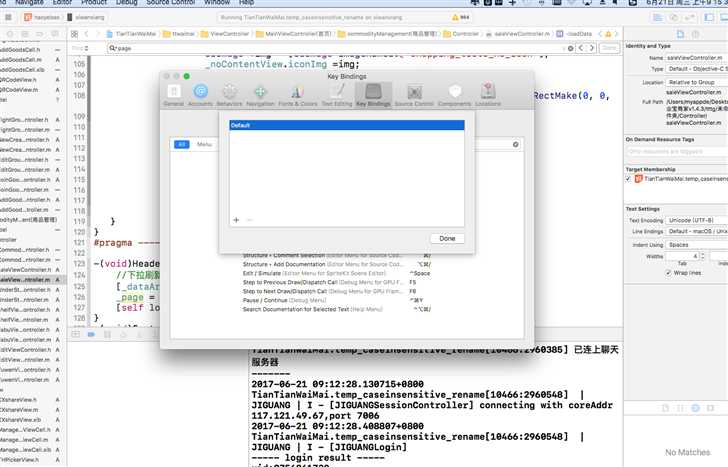Select Step to Next Draw/Dispatch Call row
Image resolution: width=728 pixels, height=467 pixels.
point(337,291)
